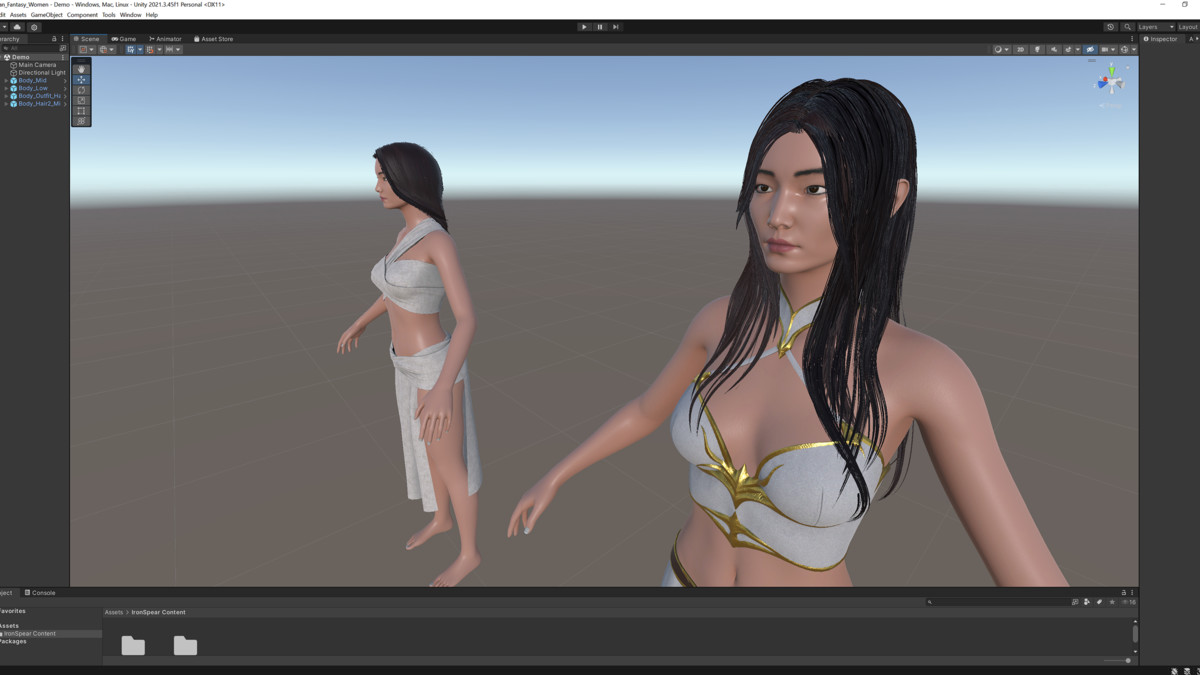
Task: Toggle scene audio icon
Action: pyautogui.click(x=1054, y=49)
